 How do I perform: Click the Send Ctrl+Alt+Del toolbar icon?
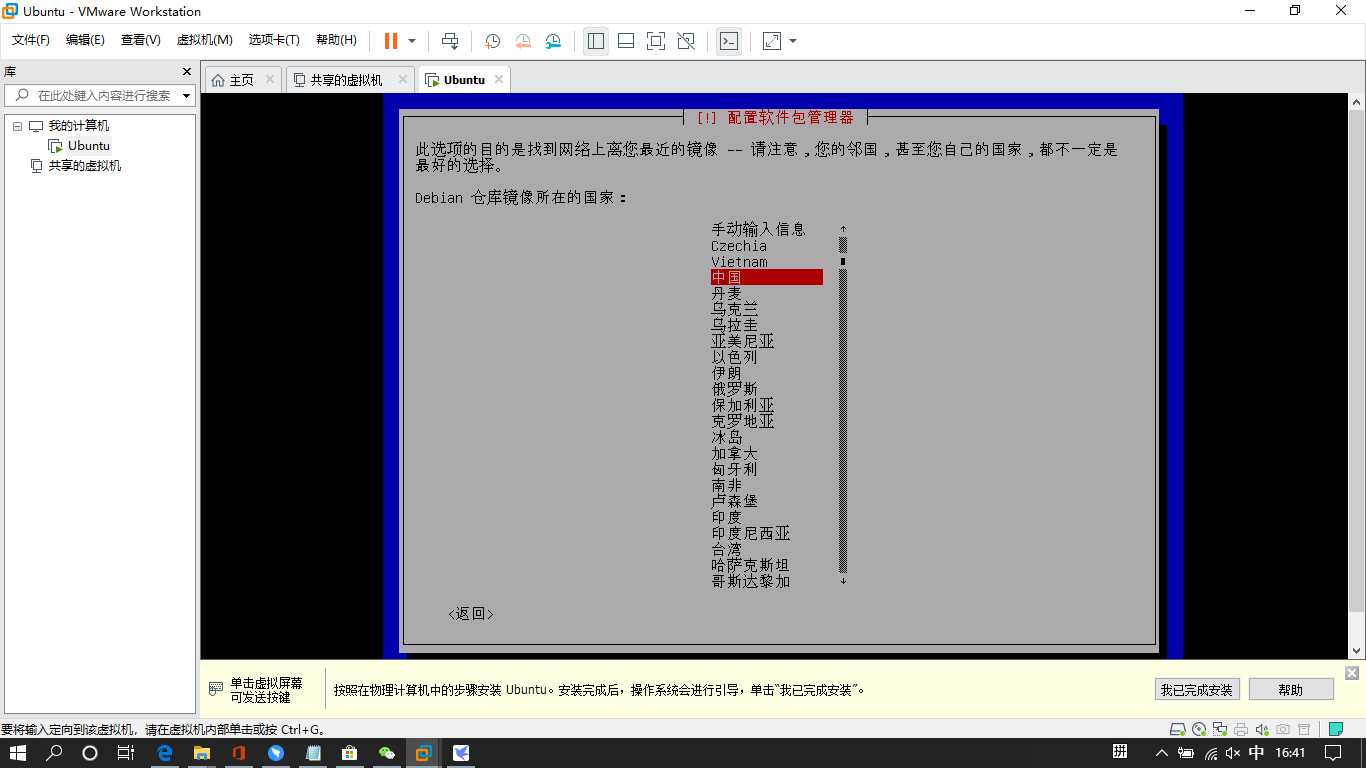click(x=450, y=41)
